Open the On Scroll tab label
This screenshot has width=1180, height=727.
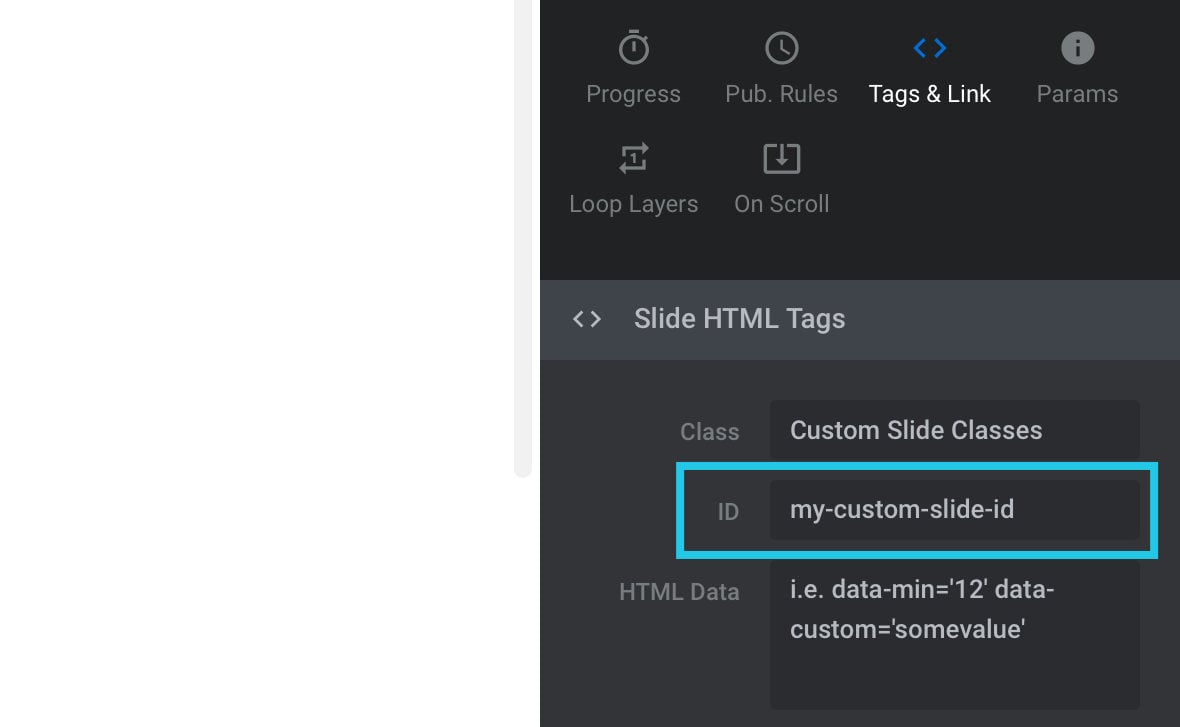coord(781,204)
